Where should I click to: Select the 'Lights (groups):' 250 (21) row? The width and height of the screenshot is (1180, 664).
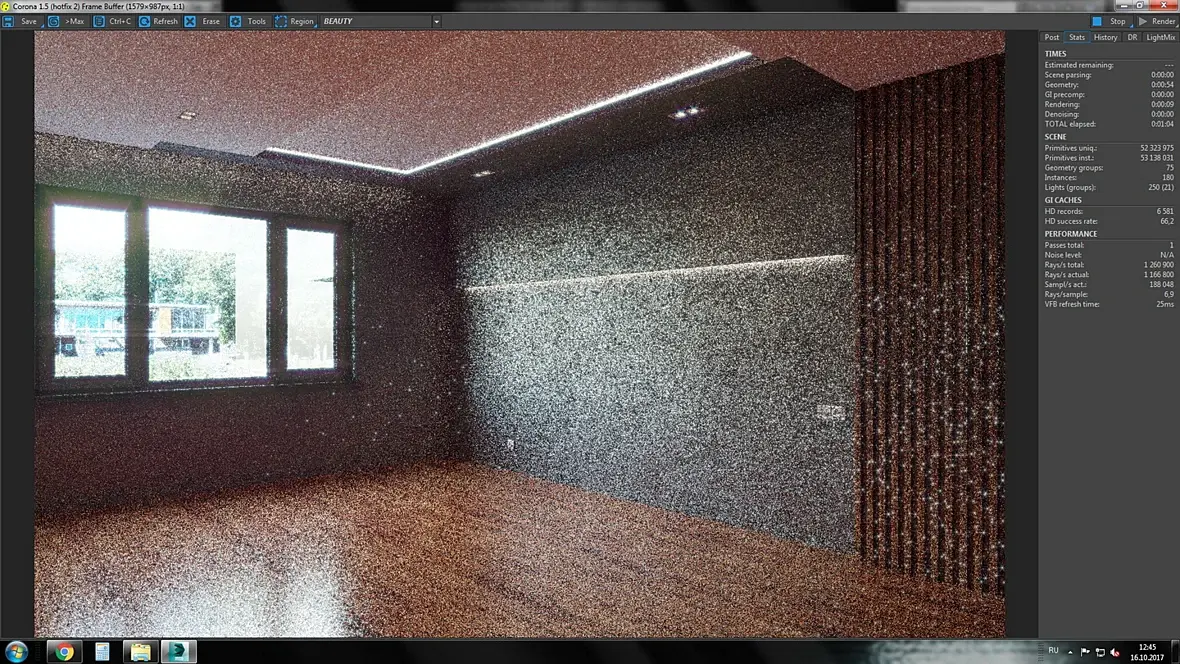pyautogui.click(x=1109, y=187)
